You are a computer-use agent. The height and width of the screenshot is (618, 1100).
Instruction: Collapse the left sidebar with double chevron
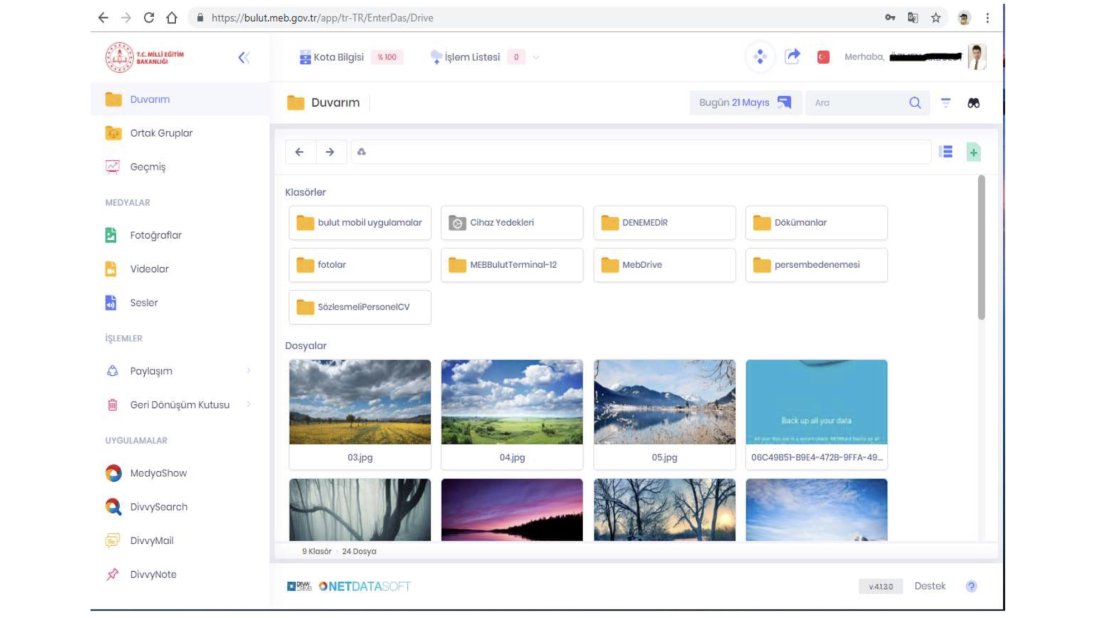coord(244,57)
